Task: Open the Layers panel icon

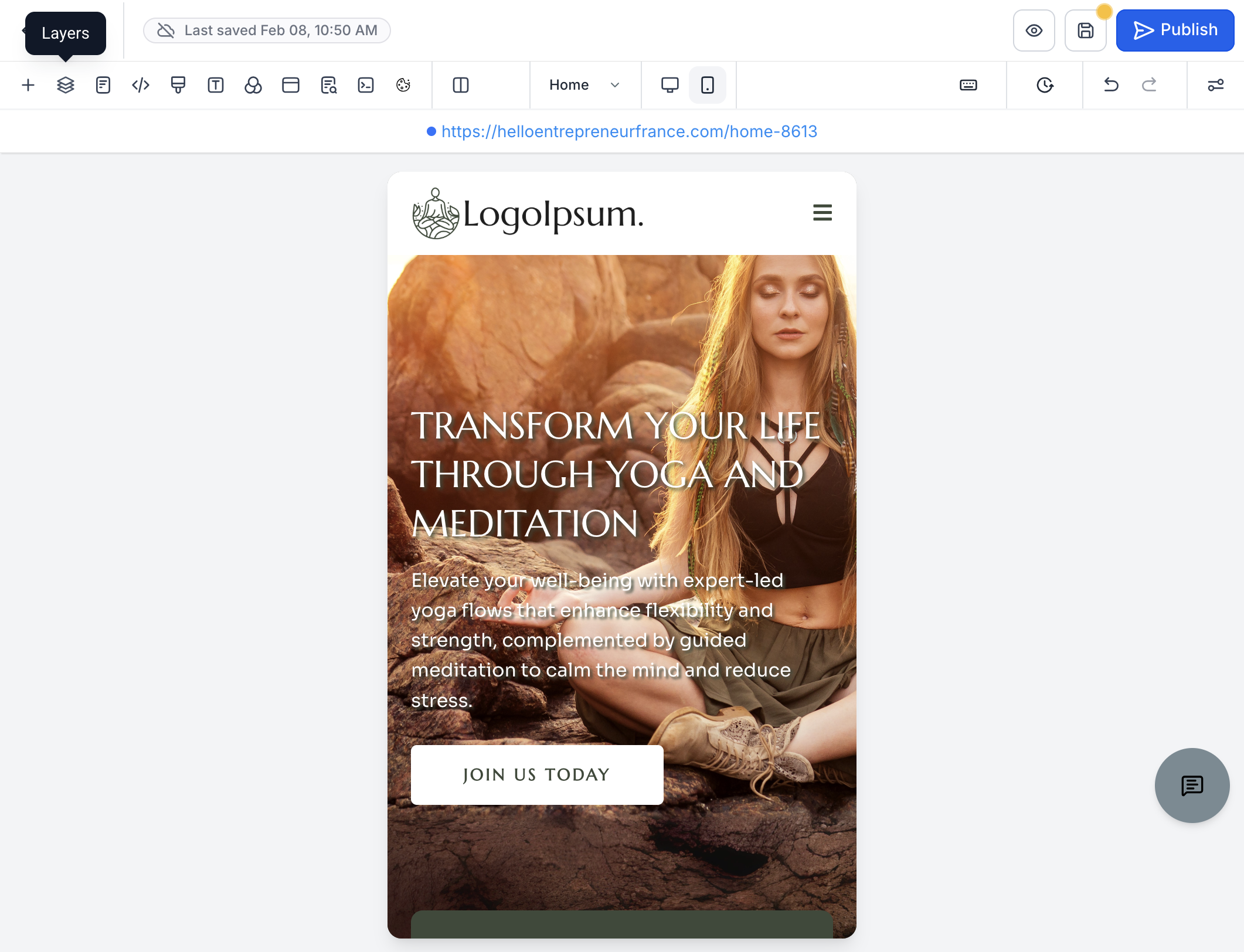Action: (66, 85)
